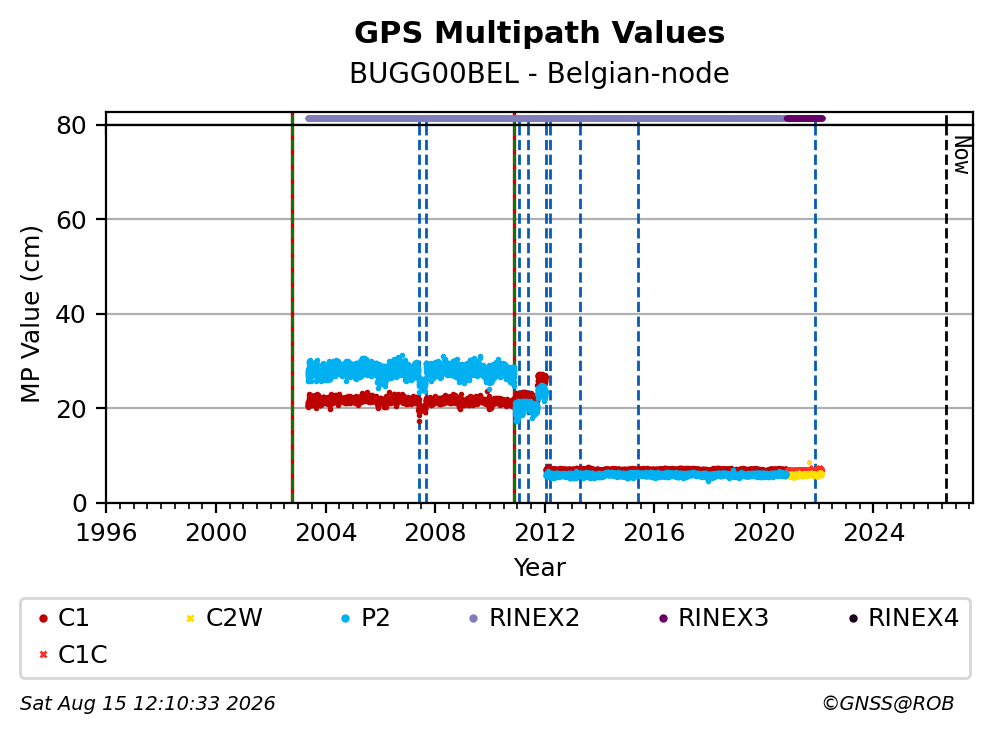Click the RINEX4 legend entry
This screenshot has width=992, height=734.
[x=903, y=618]
